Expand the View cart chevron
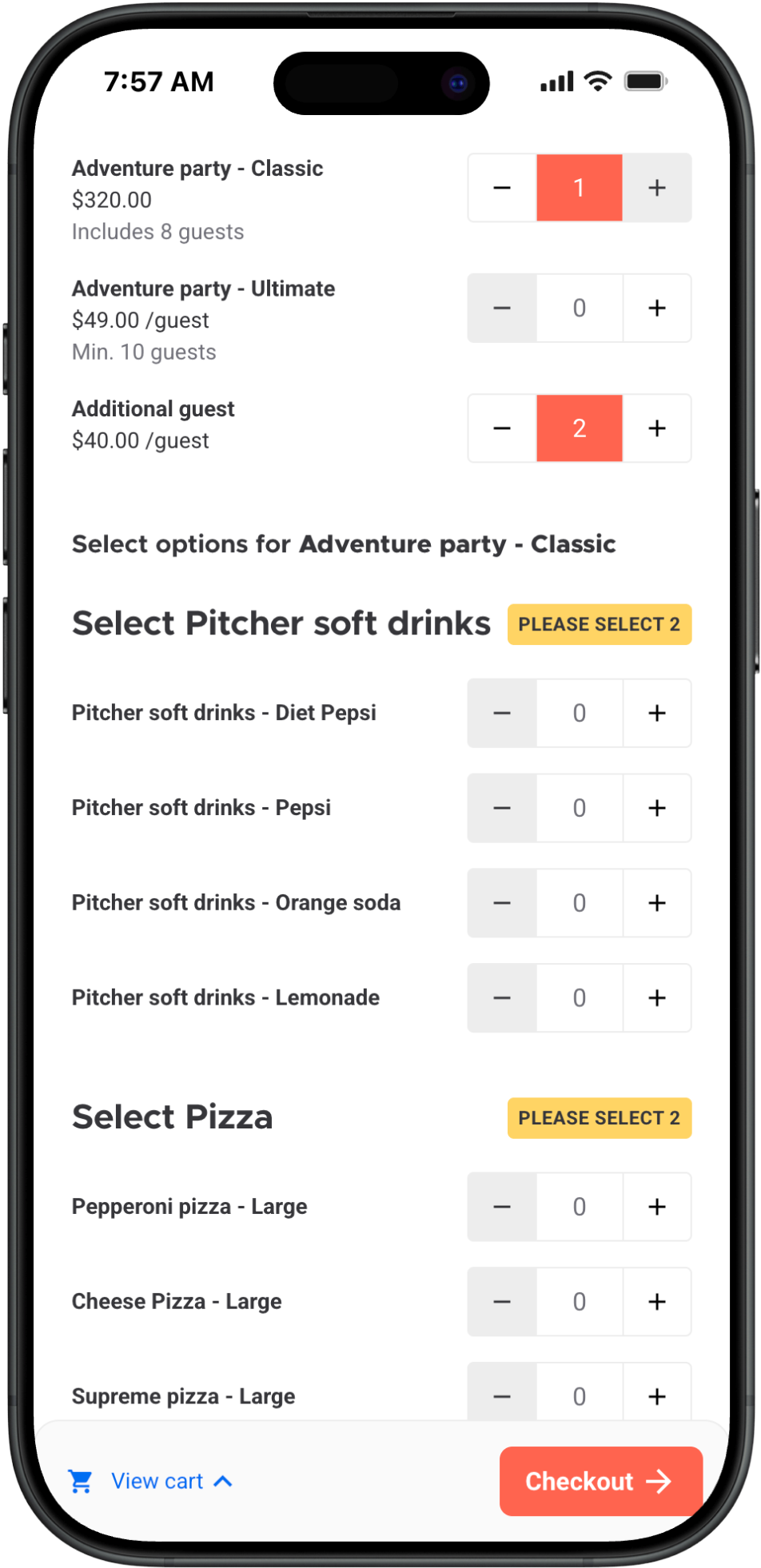The image size is (761, 1568). pos(224,1482)
